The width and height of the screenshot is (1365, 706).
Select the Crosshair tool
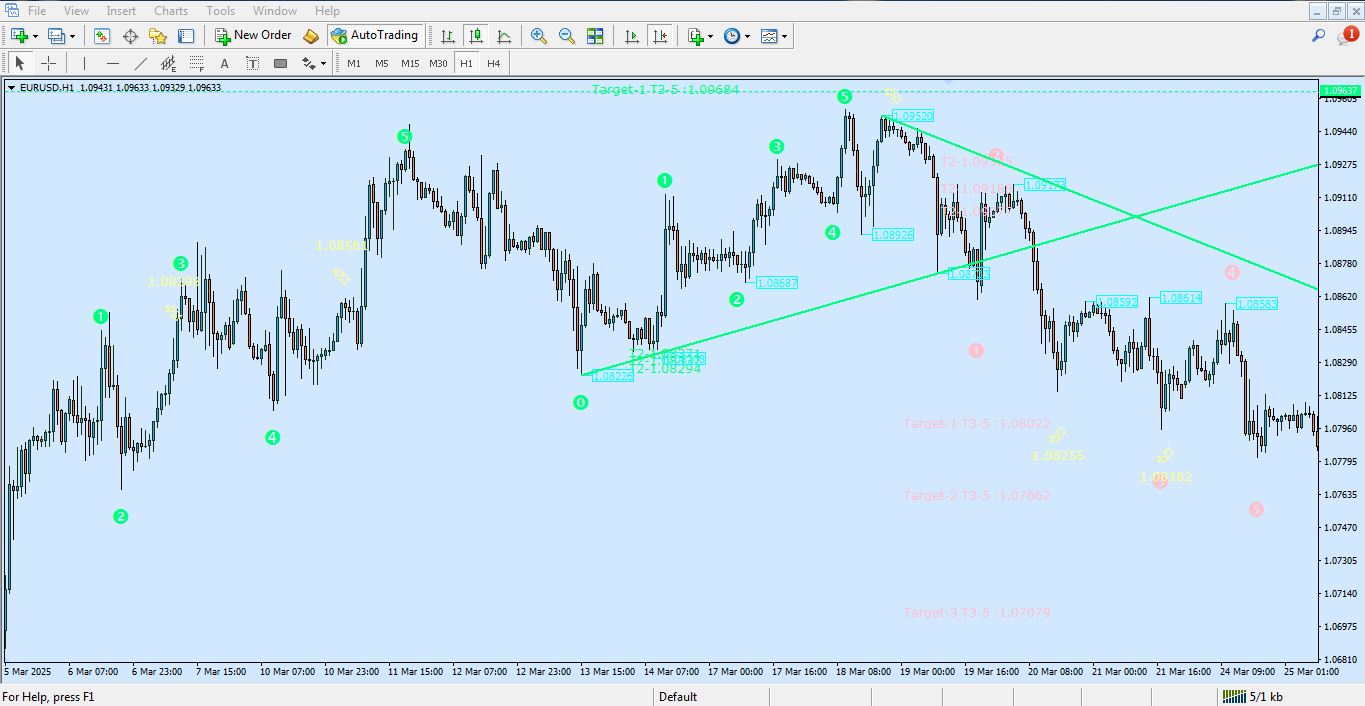[x=48, y=62]
